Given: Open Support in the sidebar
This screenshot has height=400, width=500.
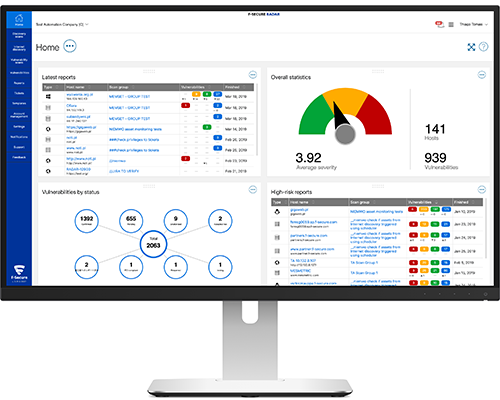Looking at the screenshot, I should tap(19, 147).
